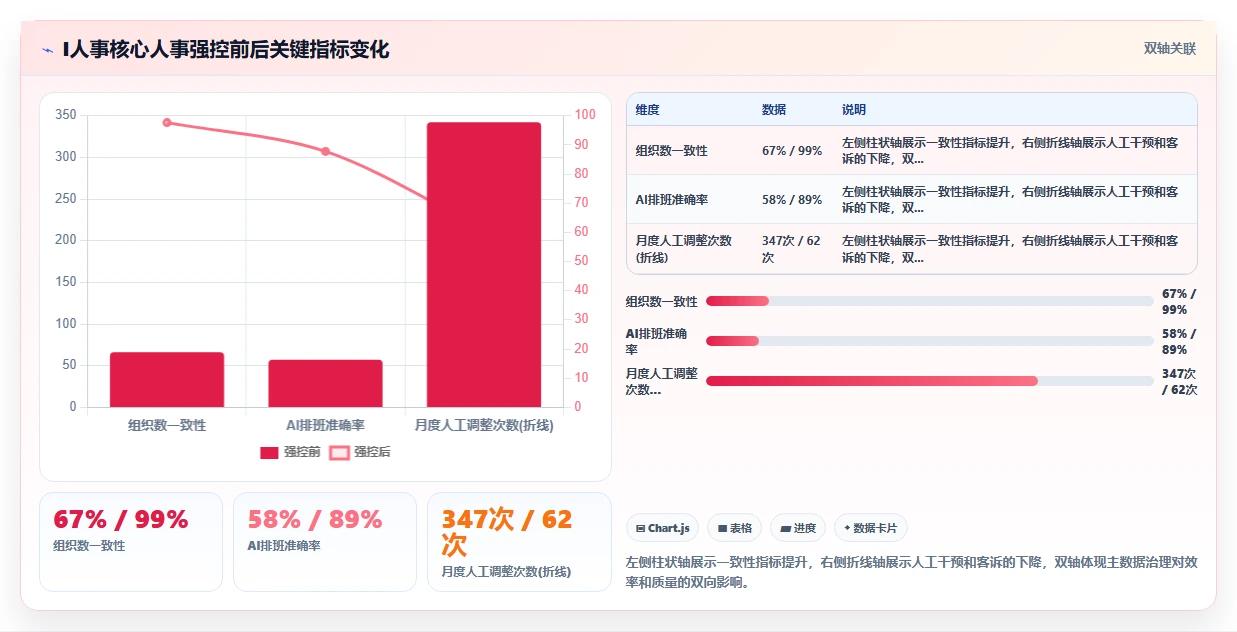This screenshot has width=1237, height=632.
Task: Click the 67% / 99% data card
Action: (131, 542)
